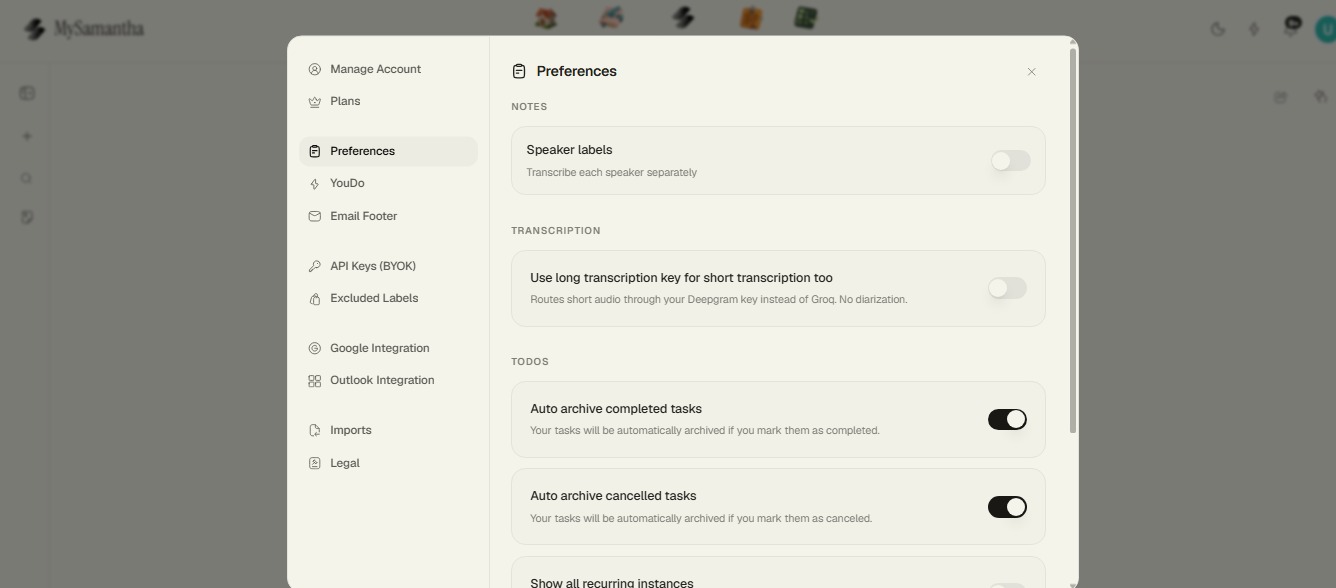Click 'Transcribe each speaker separately' text
The image size is (1336, 588).
(x=612, y=173)
